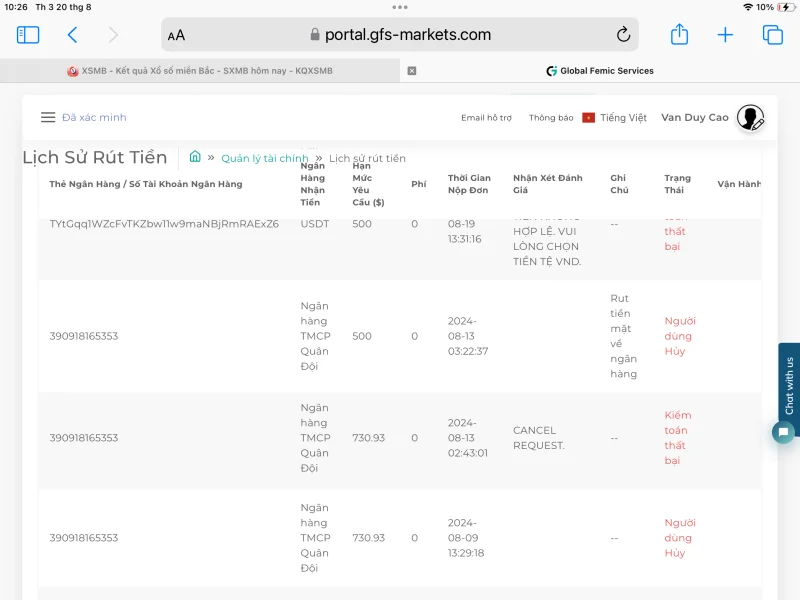Close the Global Femic Services tab
The image size is (800, 600).
click(412, 71)
